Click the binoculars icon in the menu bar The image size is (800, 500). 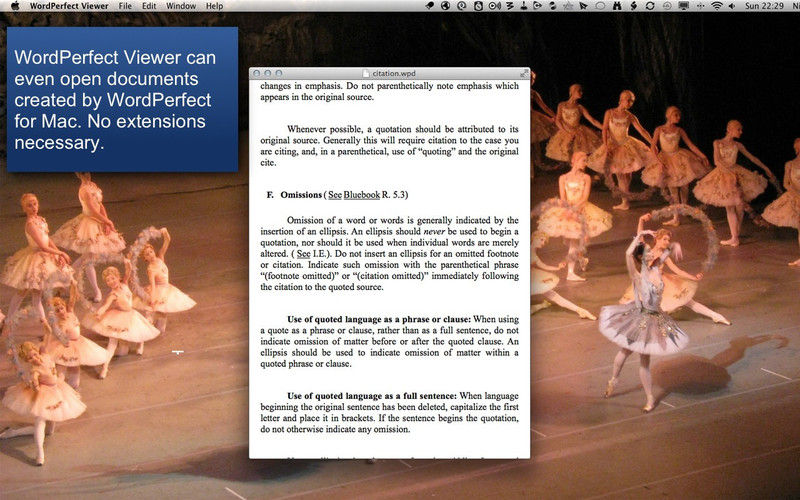[617, 6]
